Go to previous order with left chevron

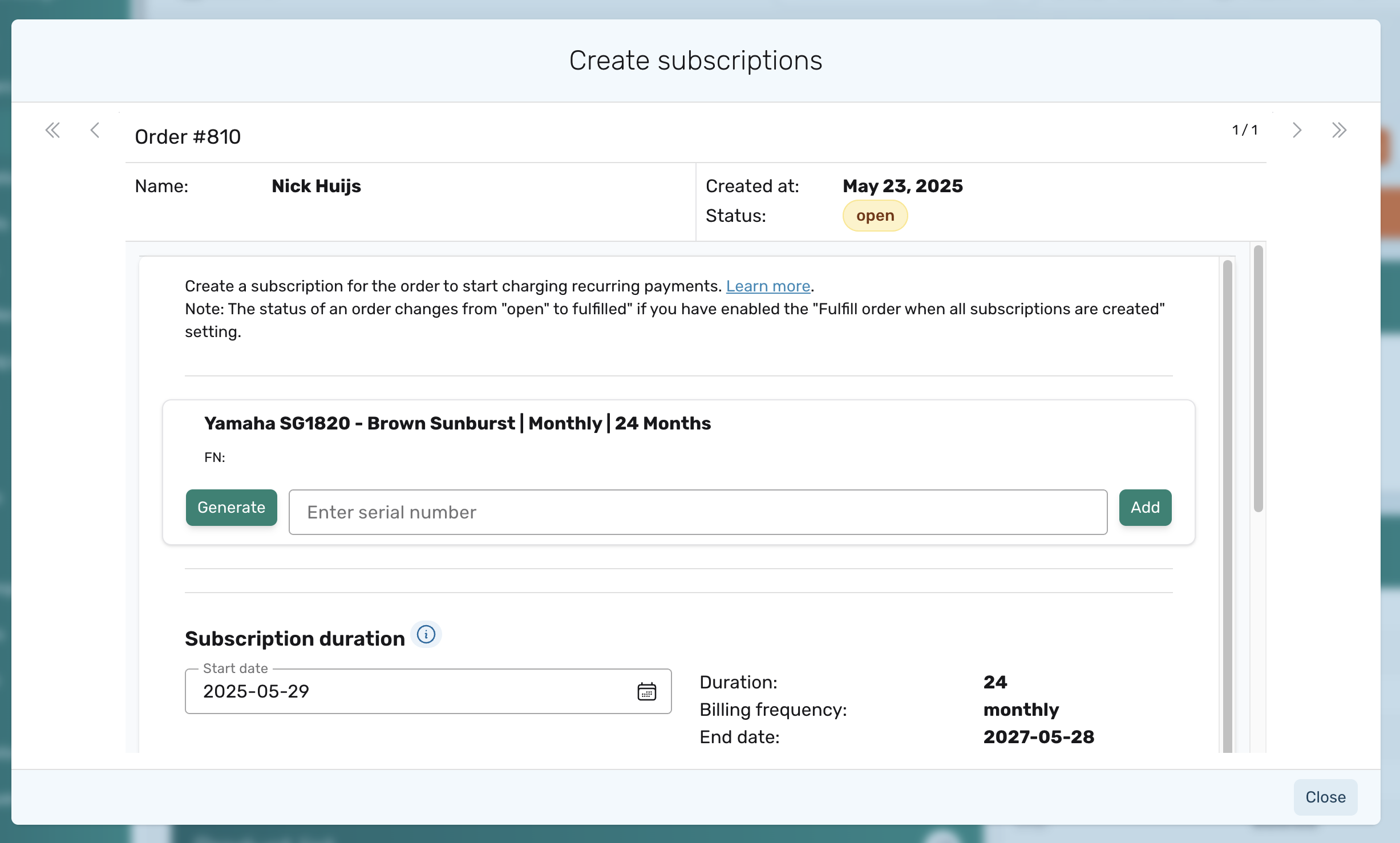(95, 131)
